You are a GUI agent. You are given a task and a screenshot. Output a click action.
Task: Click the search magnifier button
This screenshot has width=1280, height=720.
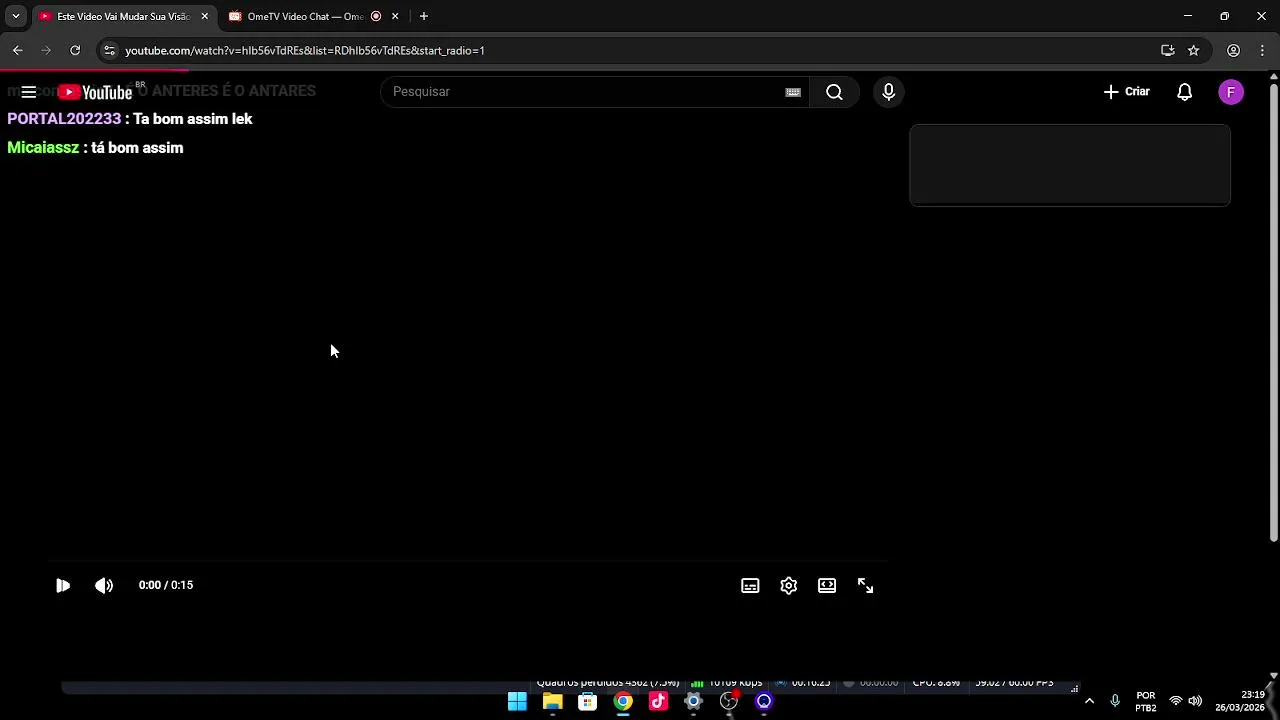coord(834,92)
